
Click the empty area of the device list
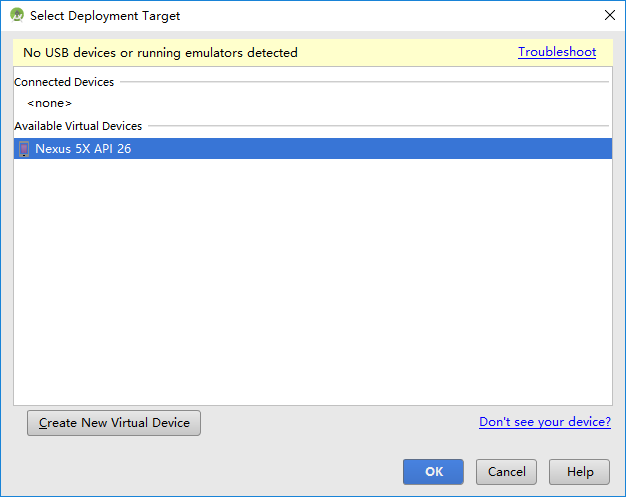point(313,281)
